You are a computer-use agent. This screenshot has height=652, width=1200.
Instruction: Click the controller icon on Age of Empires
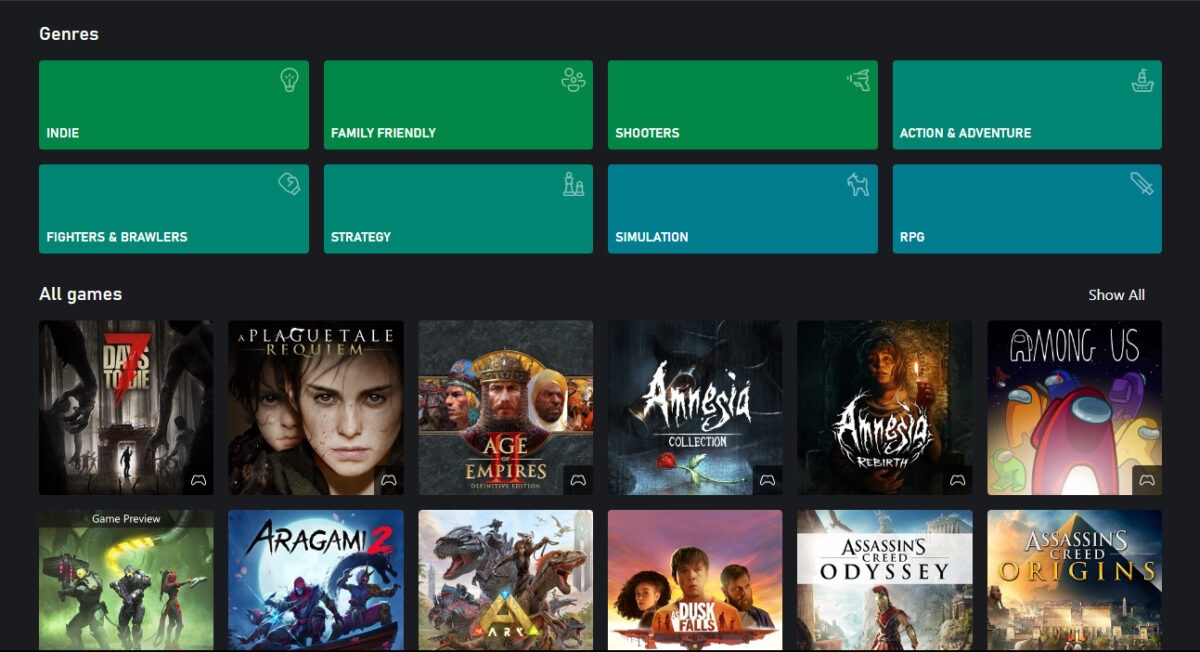[578, 479]
